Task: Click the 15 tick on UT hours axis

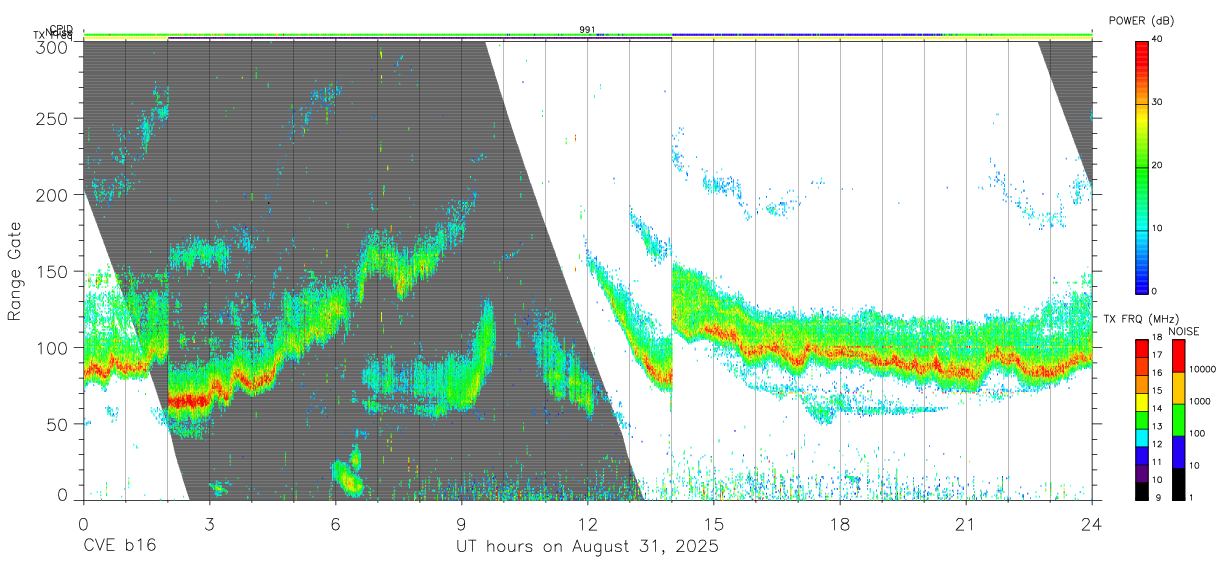Action: click(x=714, y=524)
